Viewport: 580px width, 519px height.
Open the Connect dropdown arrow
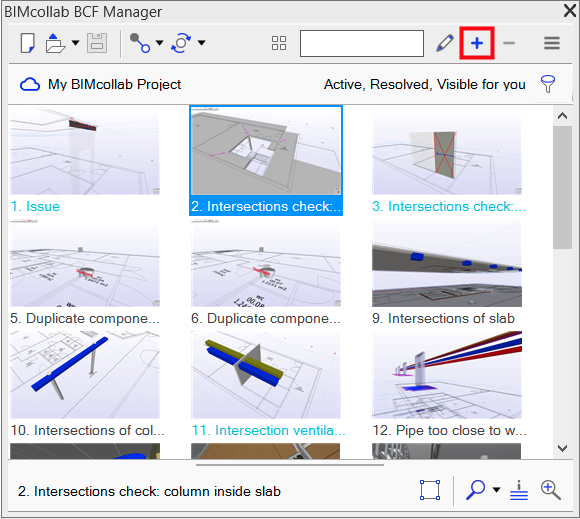click(159, 43)
